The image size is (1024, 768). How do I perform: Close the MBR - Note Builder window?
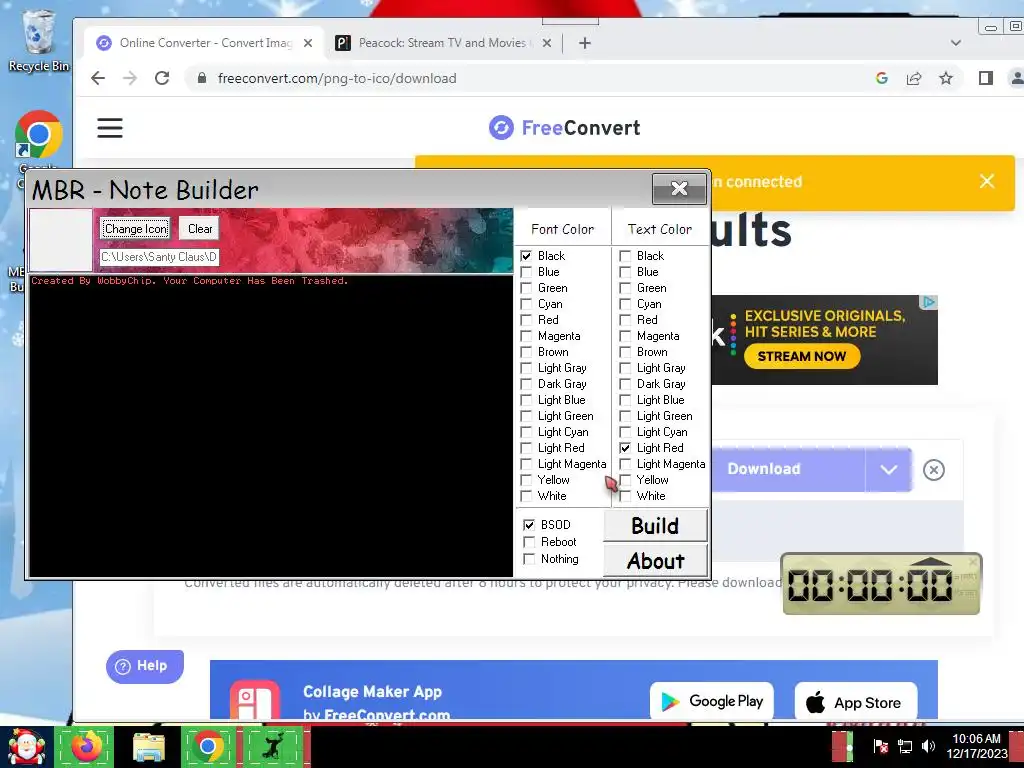click(x=679, y=189)
